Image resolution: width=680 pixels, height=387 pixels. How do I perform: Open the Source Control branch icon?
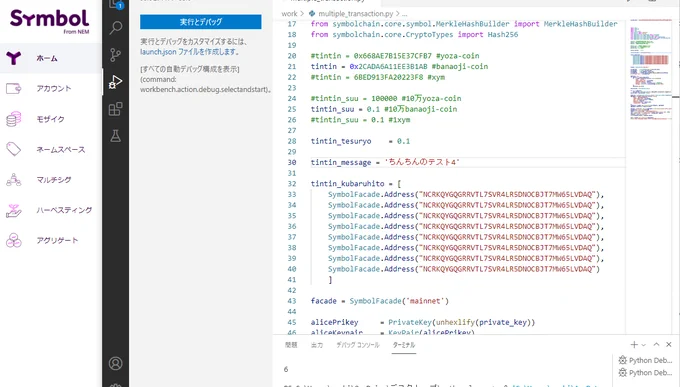click(x=115, y=55)
